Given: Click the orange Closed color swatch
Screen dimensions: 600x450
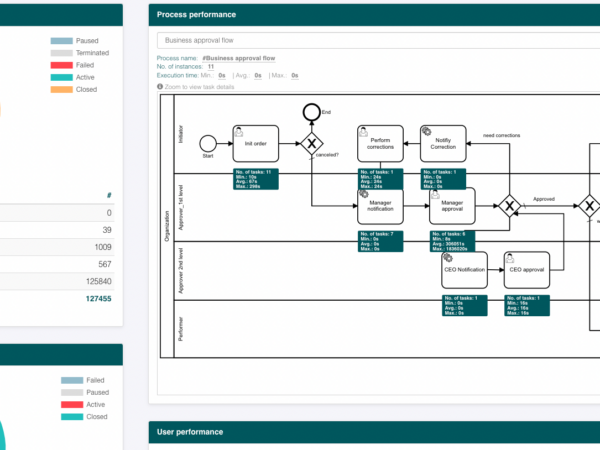Looking at the screenshot, I should (62, 90).
